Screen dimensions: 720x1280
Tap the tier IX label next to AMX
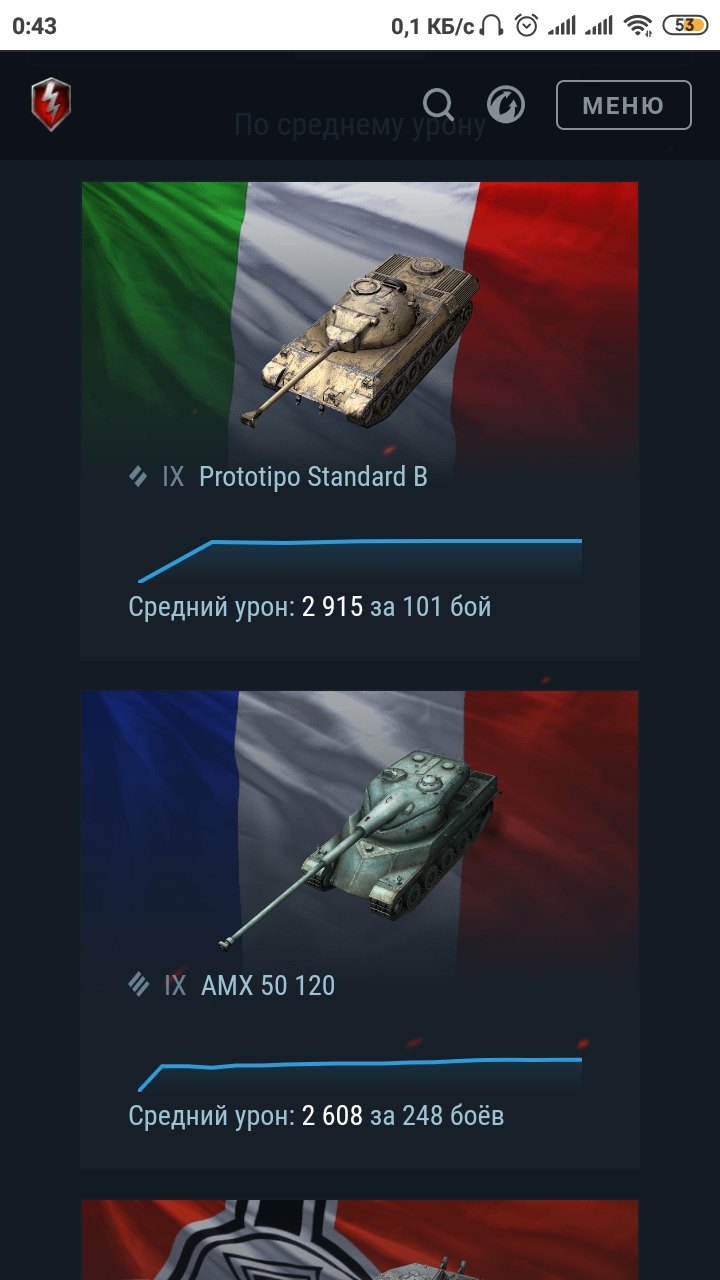click(x=175, y=986)
